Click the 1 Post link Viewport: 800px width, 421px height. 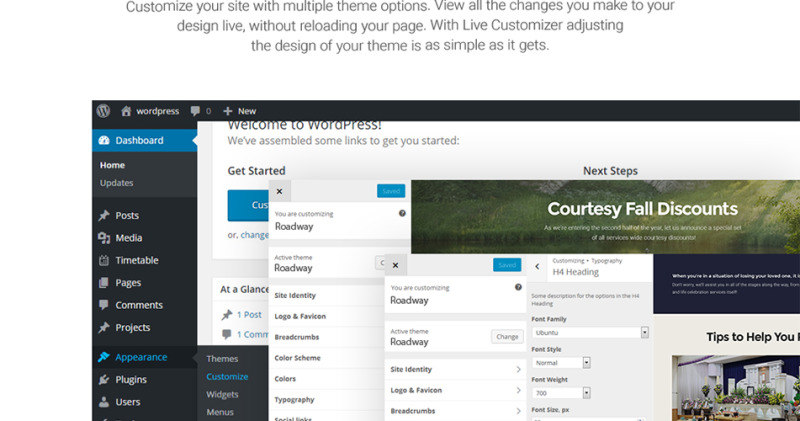click(249, 315)
